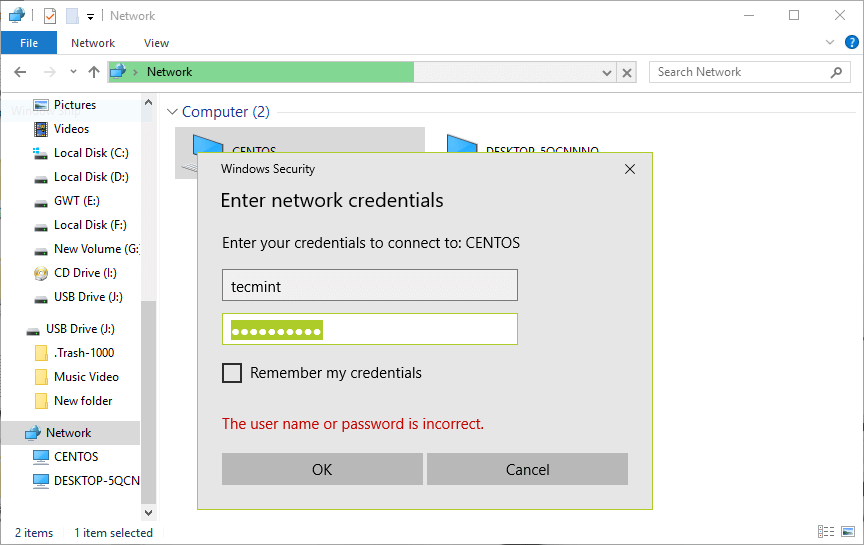The height and width of the screenshot is (545, 864).
Task: Stop loading with the address bar X
Action: pyautogui.click(x=627, y=72)
